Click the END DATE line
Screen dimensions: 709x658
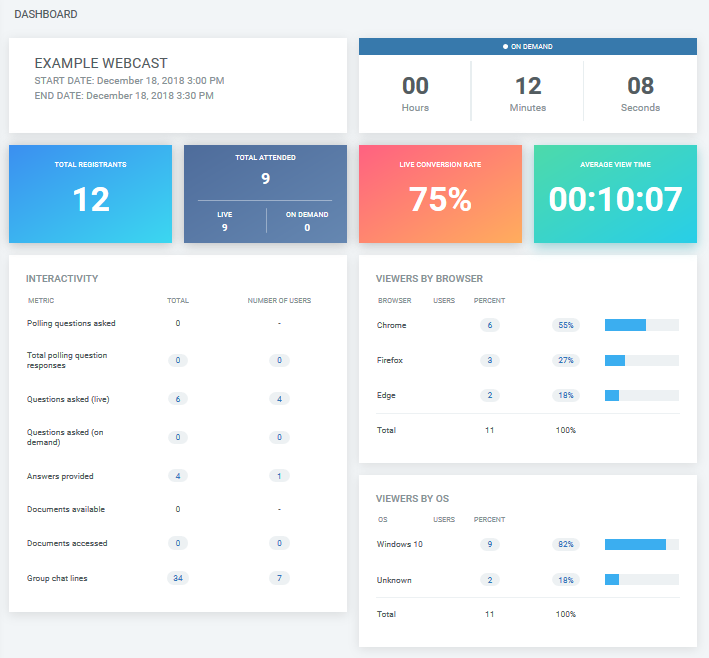[124, 95]
